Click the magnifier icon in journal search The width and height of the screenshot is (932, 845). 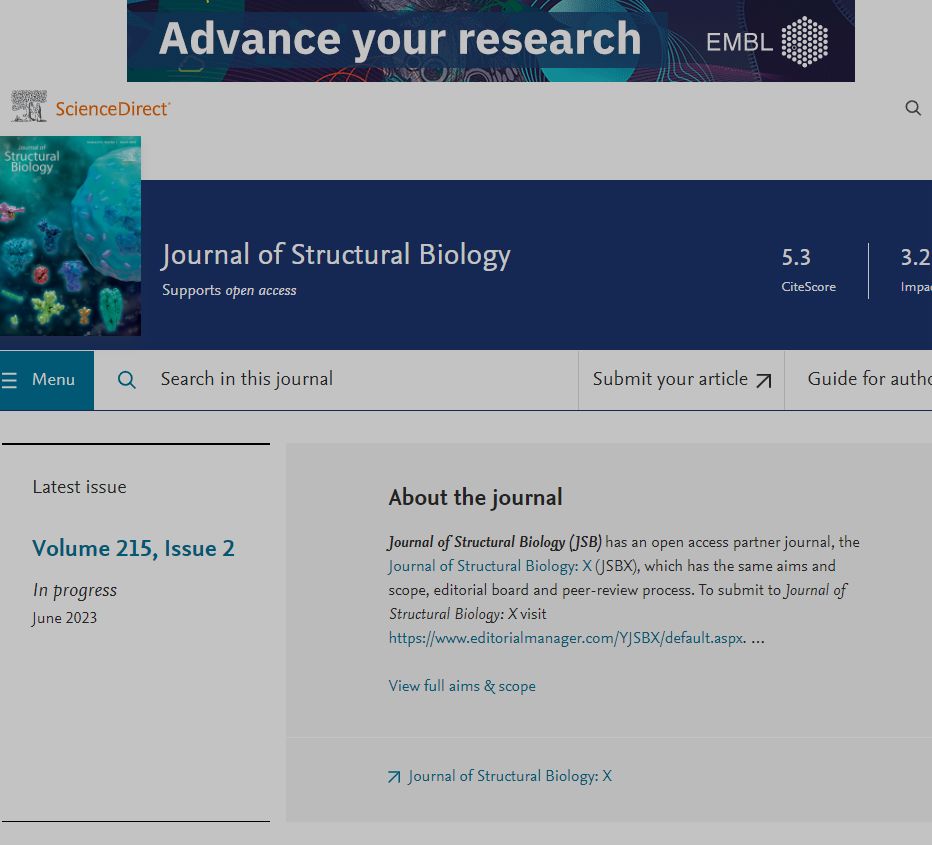click(x=127, y=380)
